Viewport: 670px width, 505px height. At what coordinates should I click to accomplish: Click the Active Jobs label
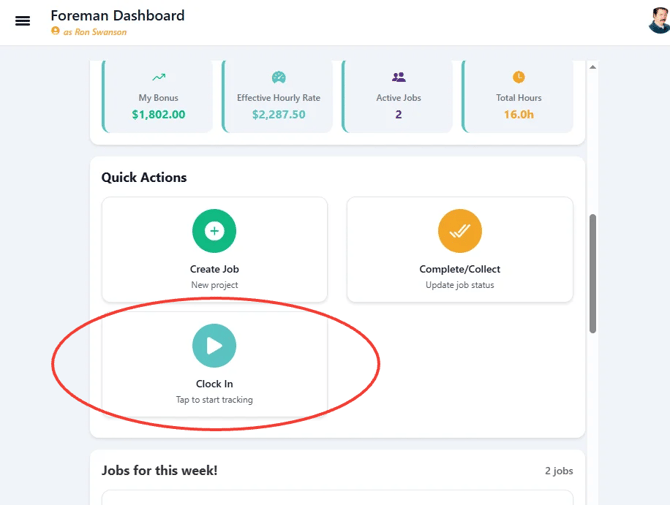tap(399, 98)
